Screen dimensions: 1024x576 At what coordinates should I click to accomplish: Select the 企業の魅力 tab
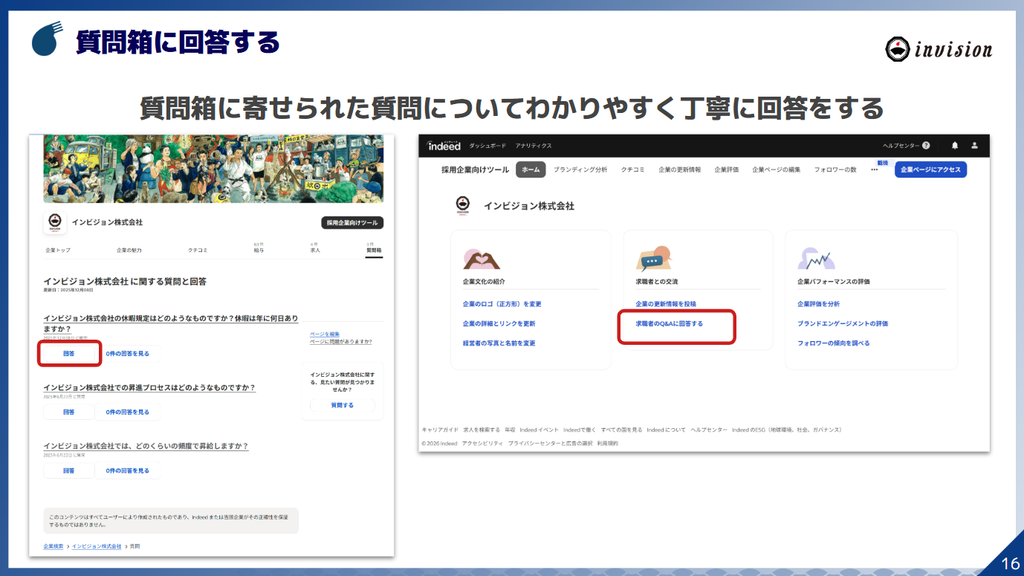point(129,250)
